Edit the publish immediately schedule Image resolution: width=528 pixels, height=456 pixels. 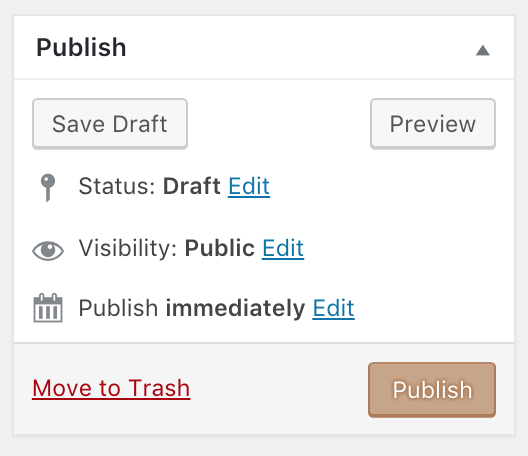(333, 308)
